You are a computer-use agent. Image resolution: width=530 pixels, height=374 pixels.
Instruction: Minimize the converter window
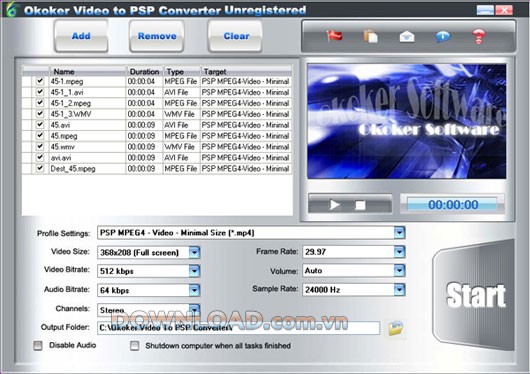(x=485, y=10)
